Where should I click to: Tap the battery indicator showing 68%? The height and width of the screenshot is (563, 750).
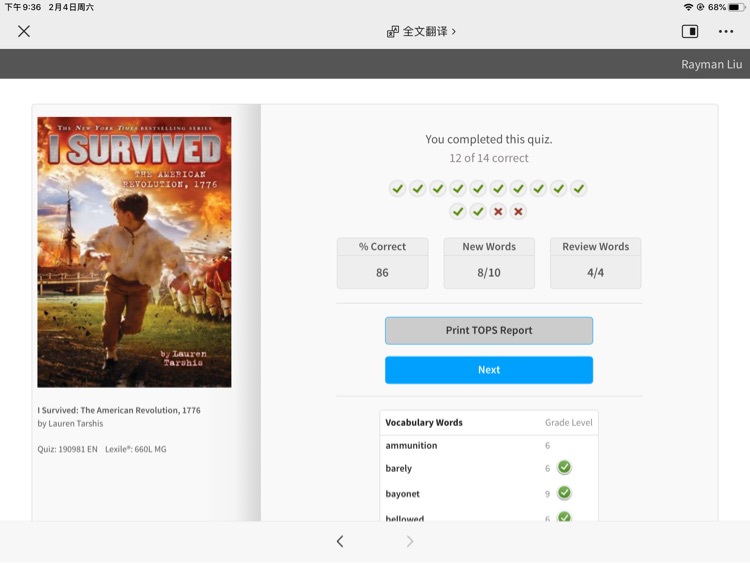727,7
